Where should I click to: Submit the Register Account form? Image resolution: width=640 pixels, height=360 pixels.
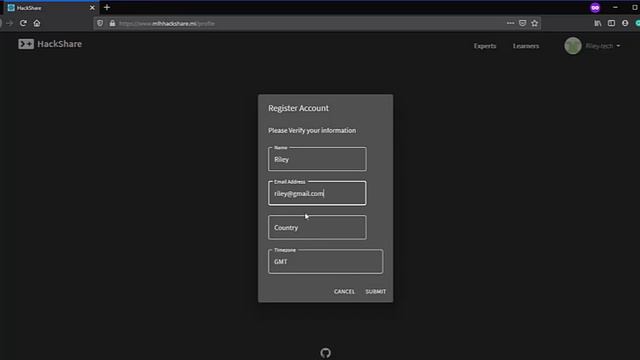coord(376,291)
